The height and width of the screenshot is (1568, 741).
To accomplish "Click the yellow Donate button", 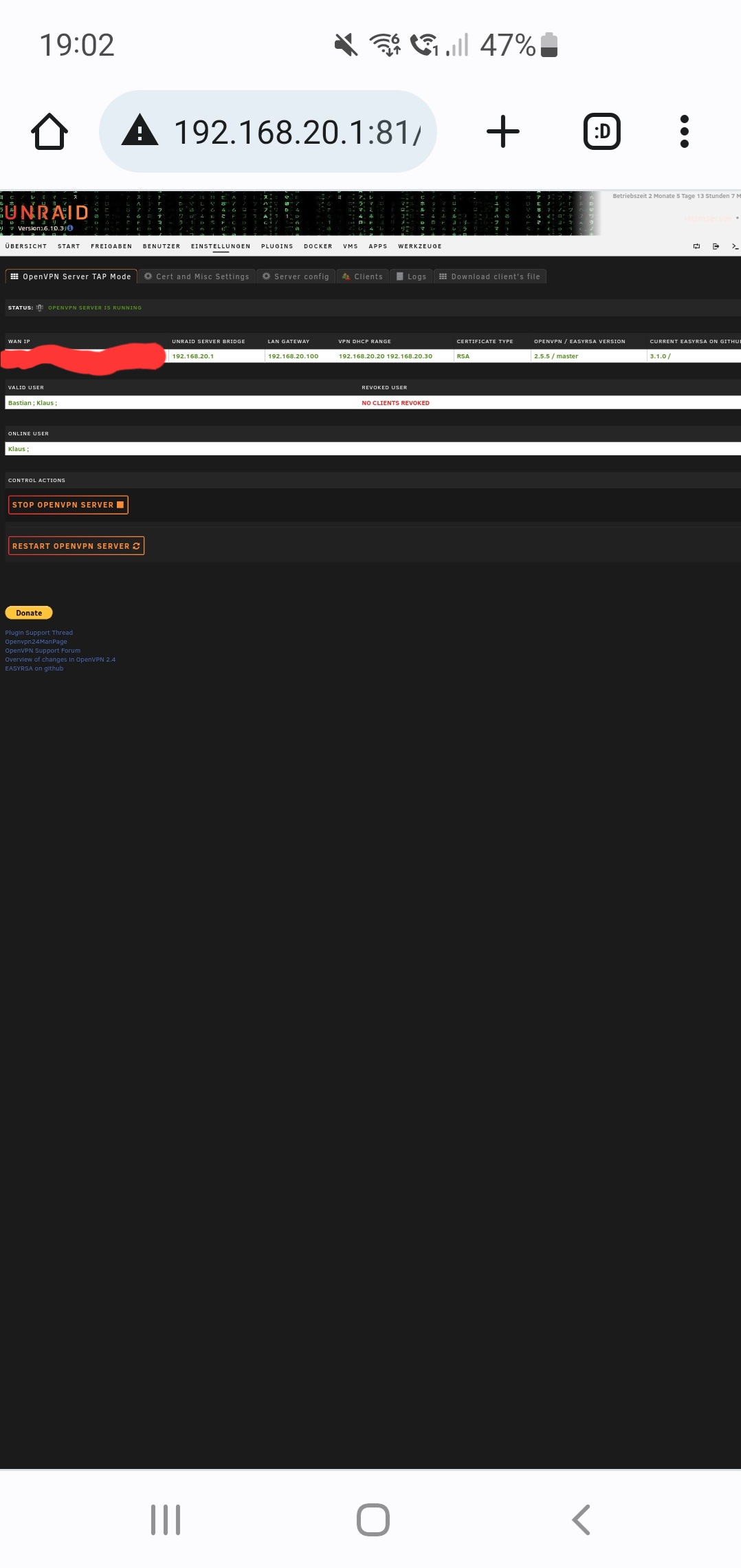I will pos(29,613).
